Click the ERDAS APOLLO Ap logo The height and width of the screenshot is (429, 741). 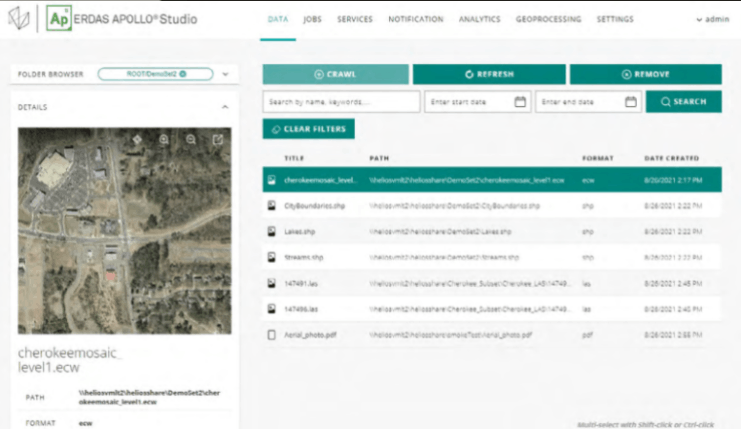click(59, 19)
